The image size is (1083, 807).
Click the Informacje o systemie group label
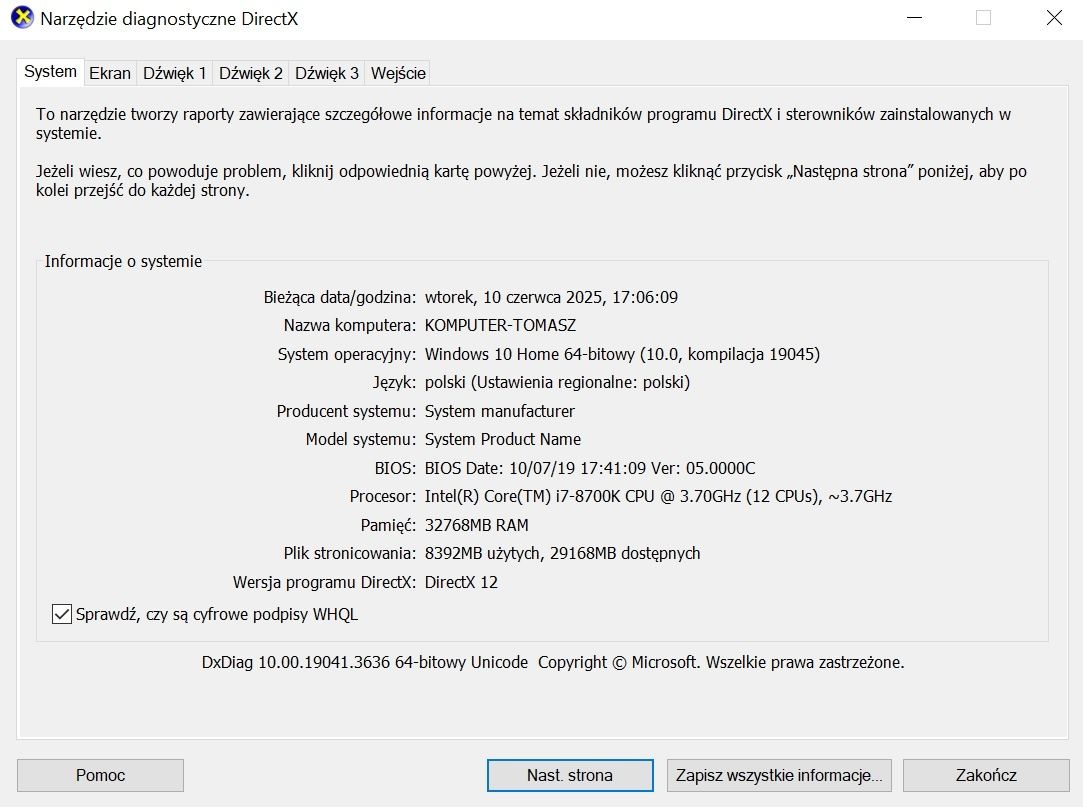pyautogui.click(x=123, y=261)
